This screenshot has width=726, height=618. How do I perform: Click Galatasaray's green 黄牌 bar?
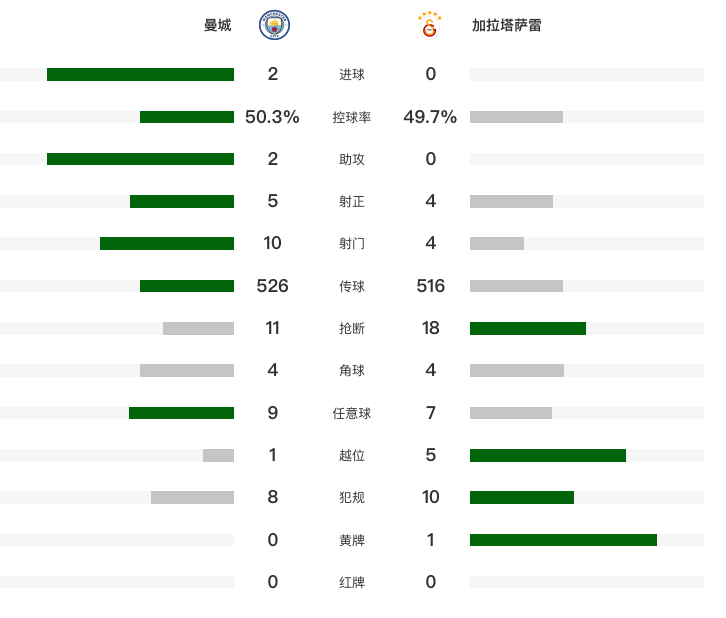[563, 540]
